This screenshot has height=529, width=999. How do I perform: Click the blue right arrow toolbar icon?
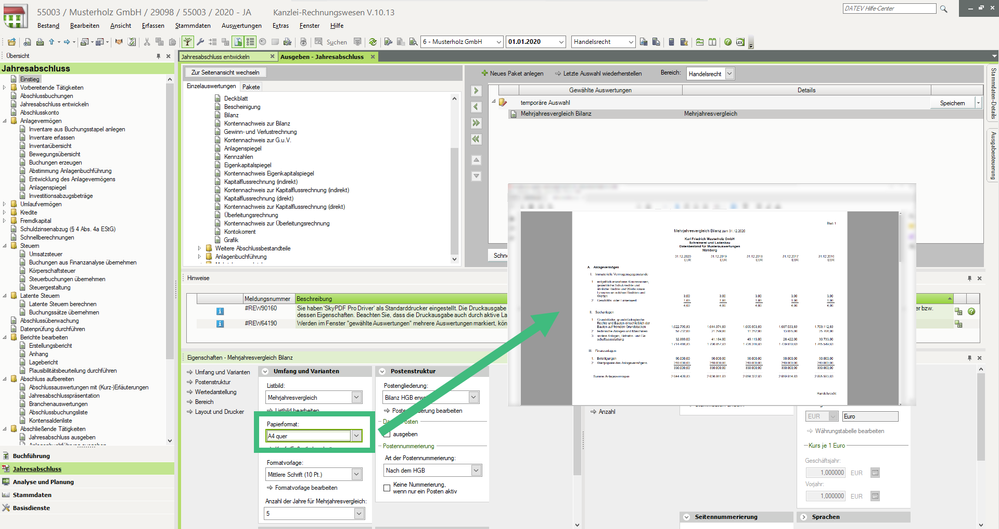[66, 42]
